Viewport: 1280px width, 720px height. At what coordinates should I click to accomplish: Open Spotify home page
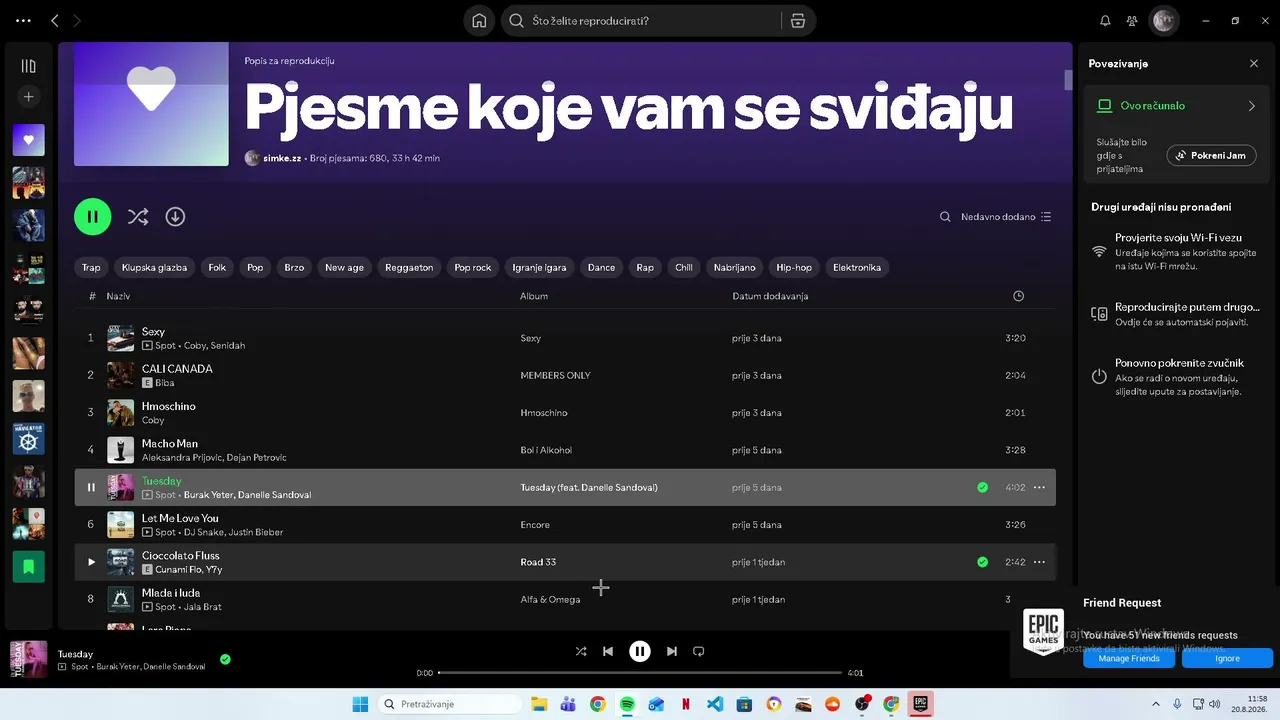[480, 21]
